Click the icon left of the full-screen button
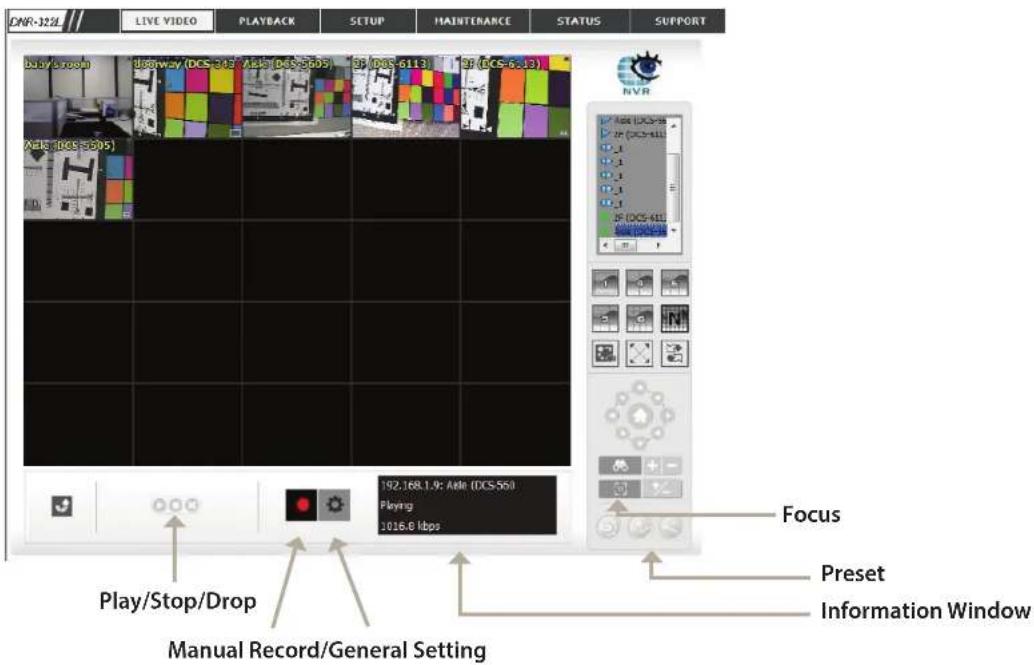 tap(605, 354)
